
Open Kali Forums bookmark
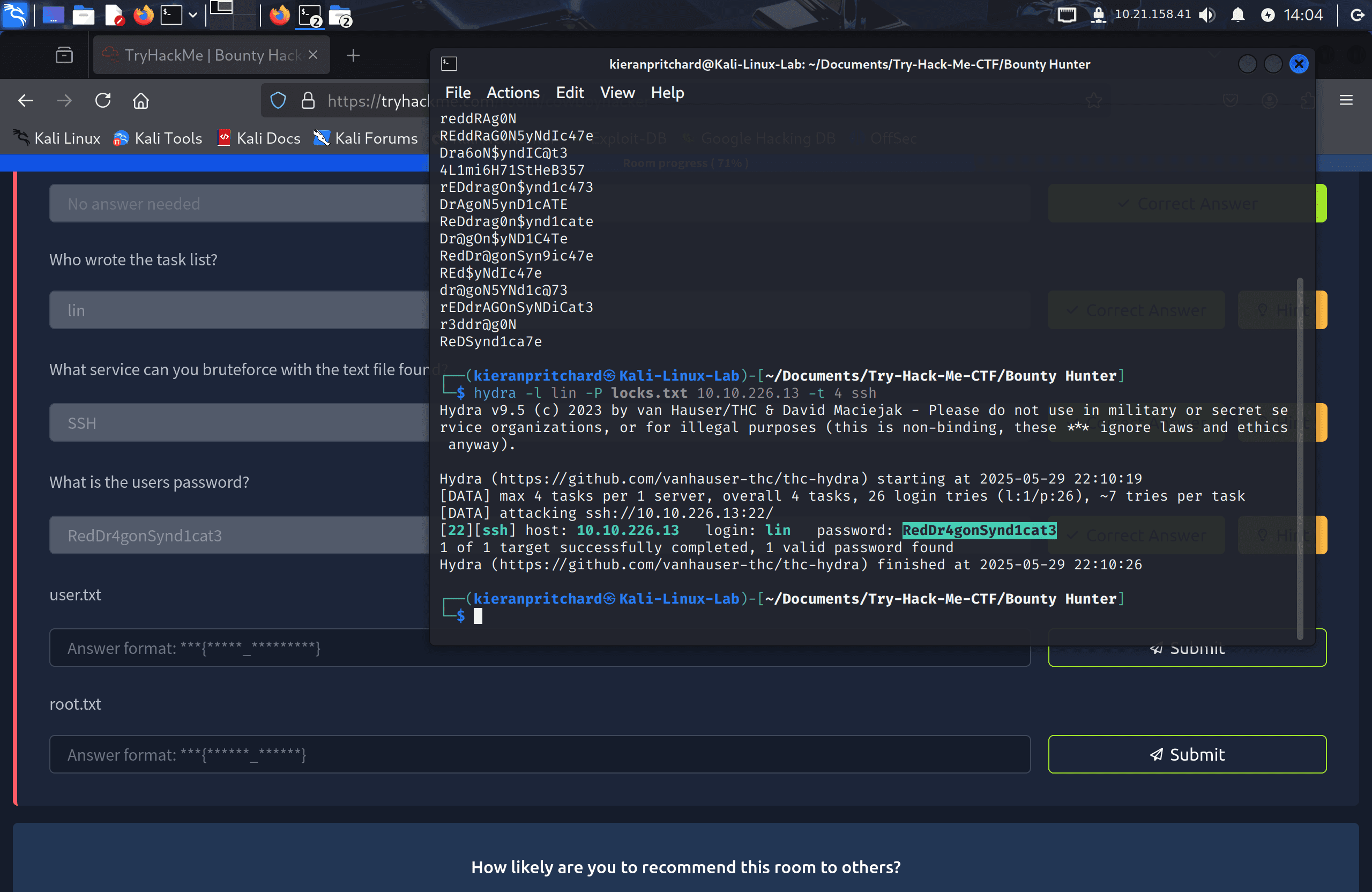tap(366, 138)
